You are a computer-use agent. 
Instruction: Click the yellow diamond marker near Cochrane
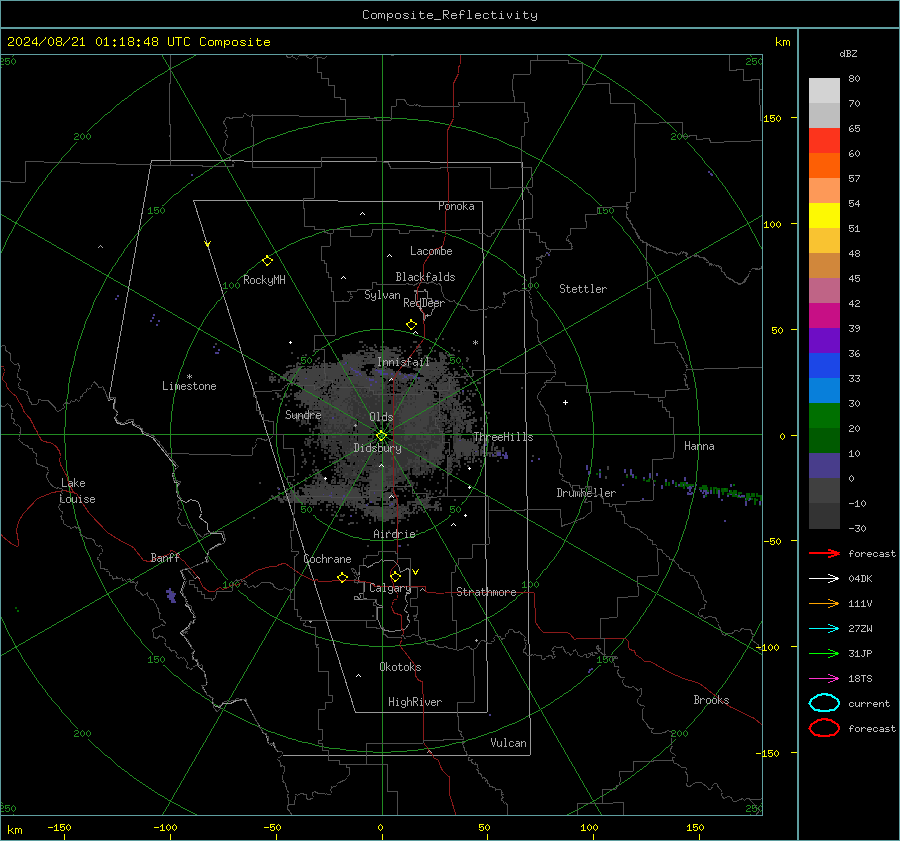tap(343, 577)
